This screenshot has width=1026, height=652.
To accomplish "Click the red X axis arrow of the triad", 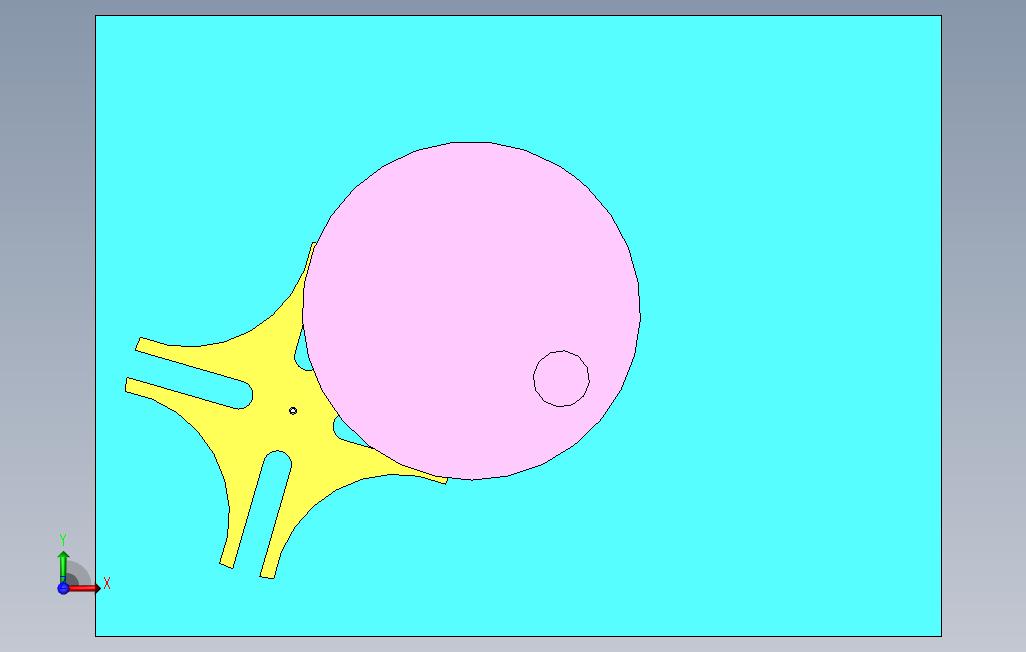I will 85,588.
